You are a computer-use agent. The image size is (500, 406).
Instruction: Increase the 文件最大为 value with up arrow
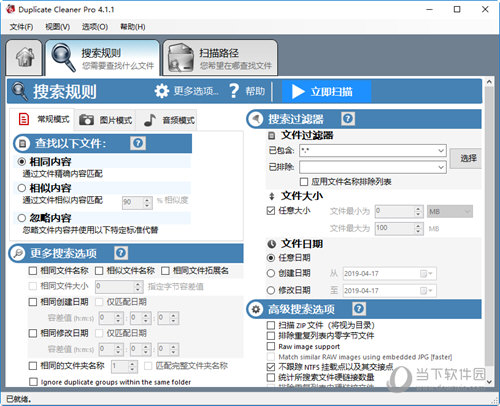[418, 226]
